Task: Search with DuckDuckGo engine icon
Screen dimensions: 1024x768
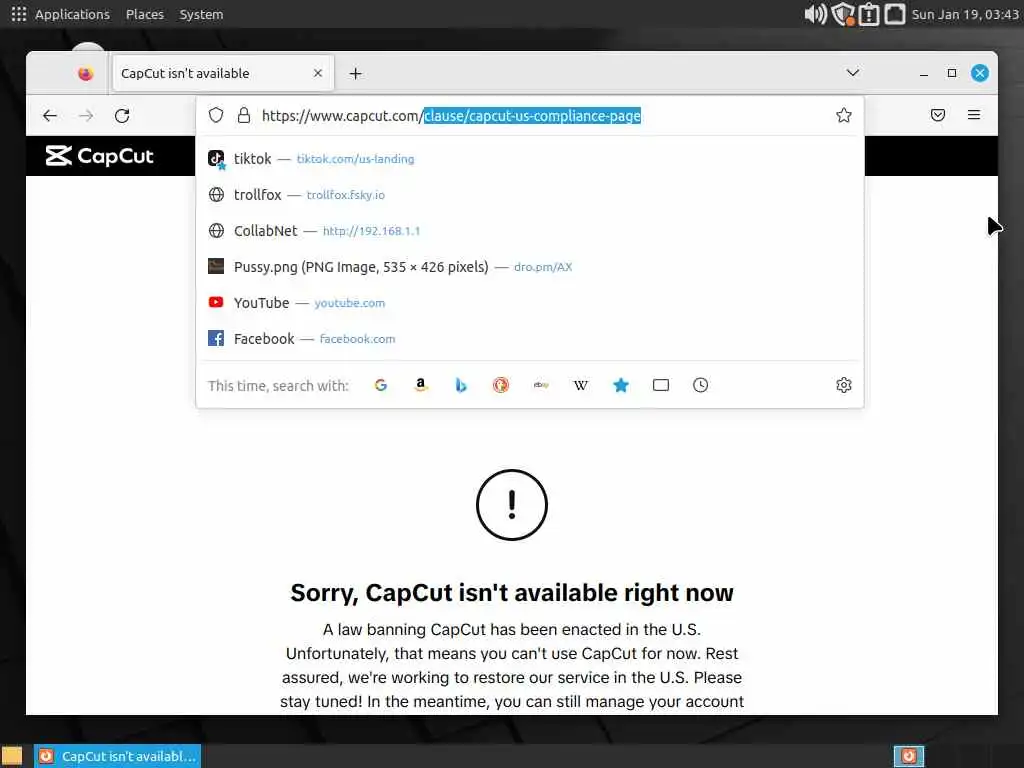Action: (x=501, y=385)
